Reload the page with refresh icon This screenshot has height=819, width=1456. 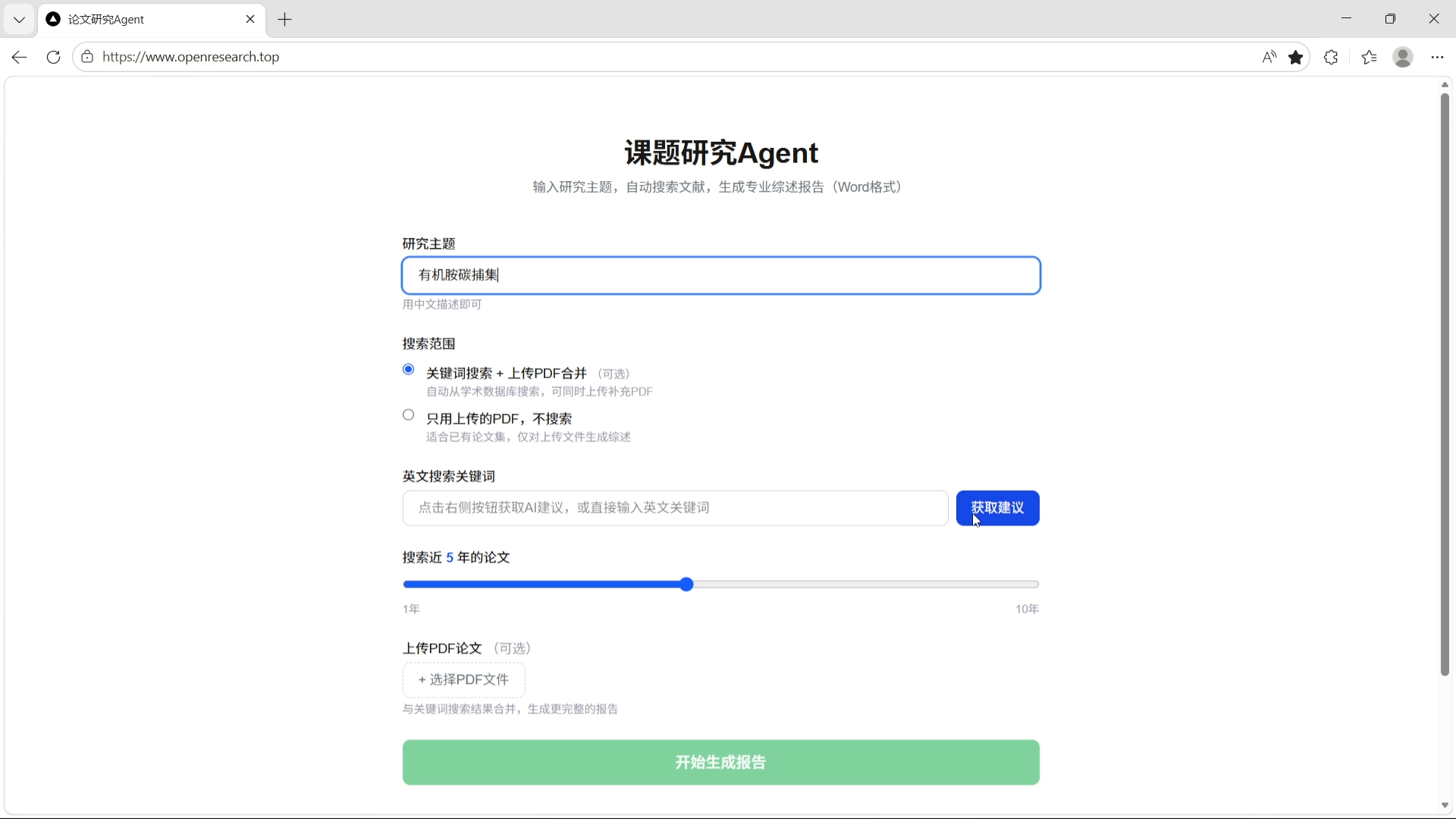click(53, 57)
